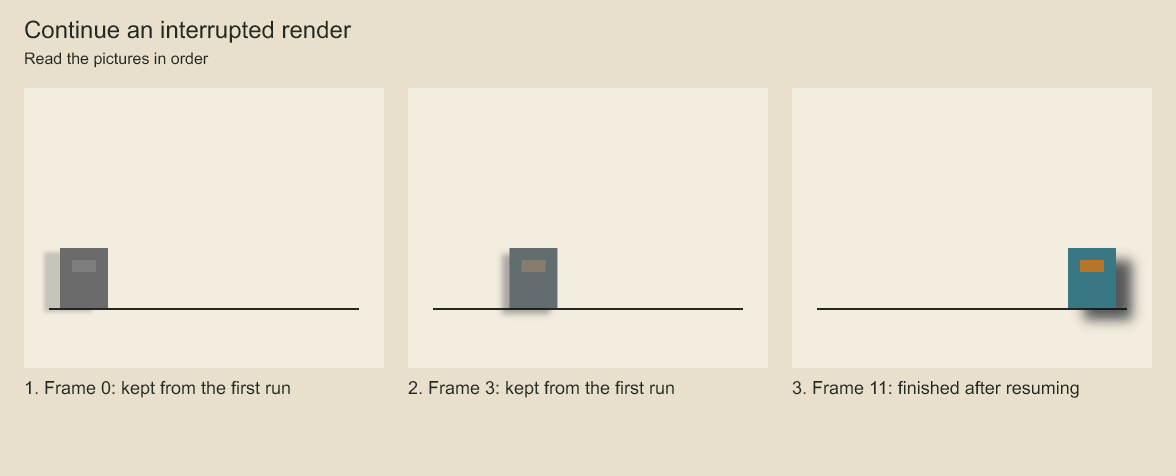Open the Frame 3 picture panel

pyautogui.click(x=588, y=228)
